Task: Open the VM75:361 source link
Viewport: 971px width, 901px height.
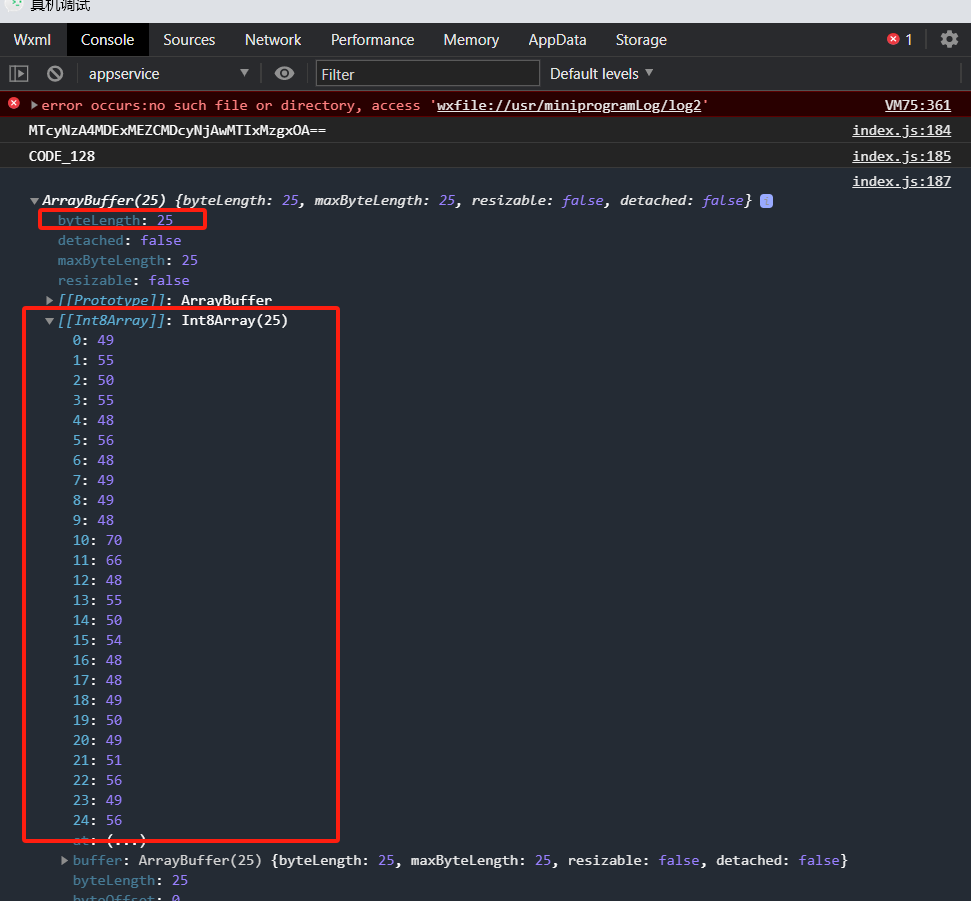Action: click(917, 105)
